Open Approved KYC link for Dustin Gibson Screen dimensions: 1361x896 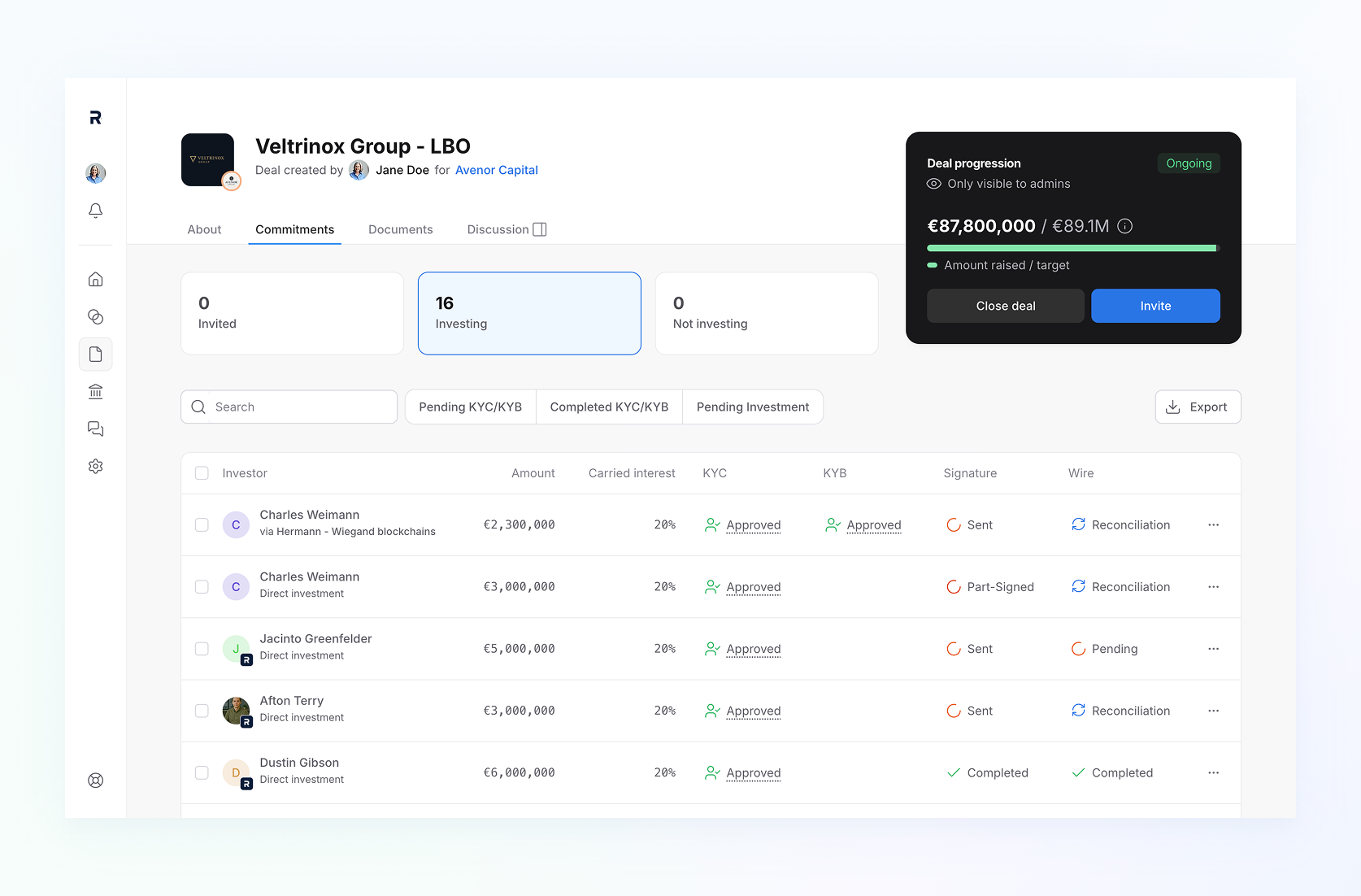click(x=754, y=772)
